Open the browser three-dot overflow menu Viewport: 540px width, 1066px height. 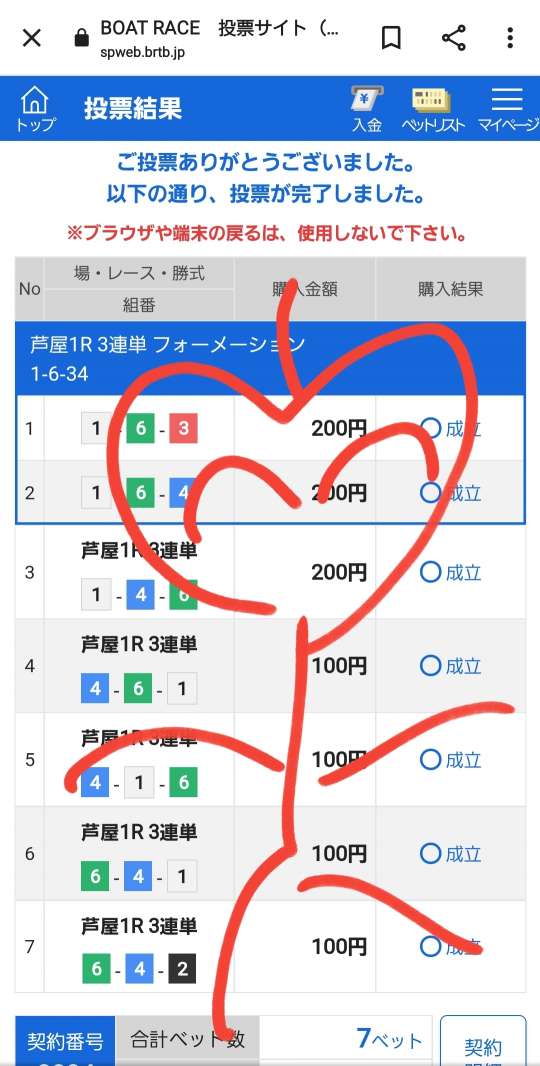[x=510, y=38]
